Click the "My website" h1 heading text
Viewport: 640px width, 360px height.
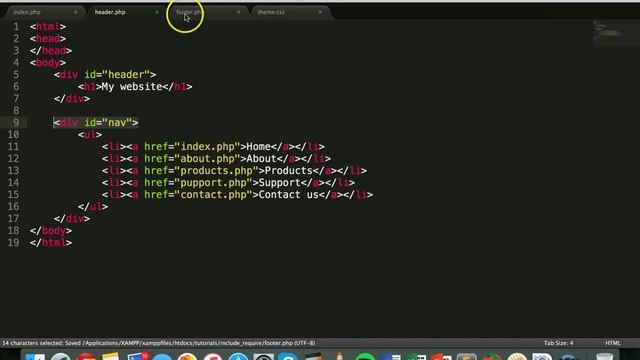coord(132,87)
